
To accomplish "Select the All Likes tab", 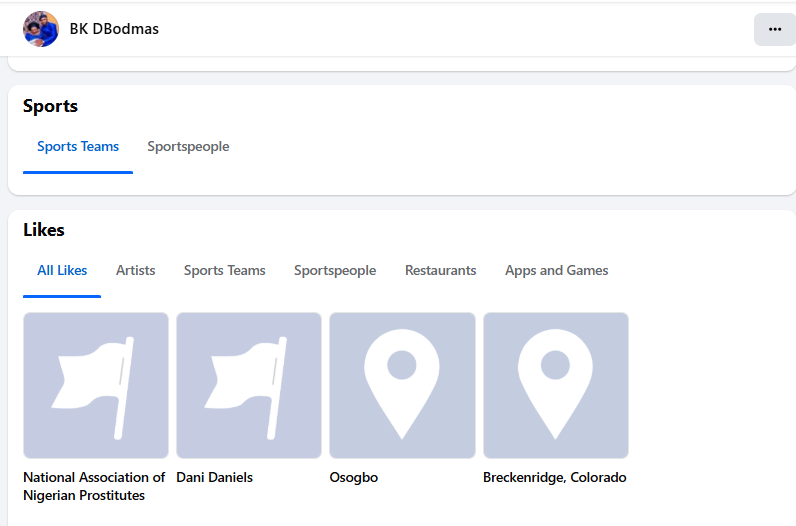I will click(x=62, y=270).
